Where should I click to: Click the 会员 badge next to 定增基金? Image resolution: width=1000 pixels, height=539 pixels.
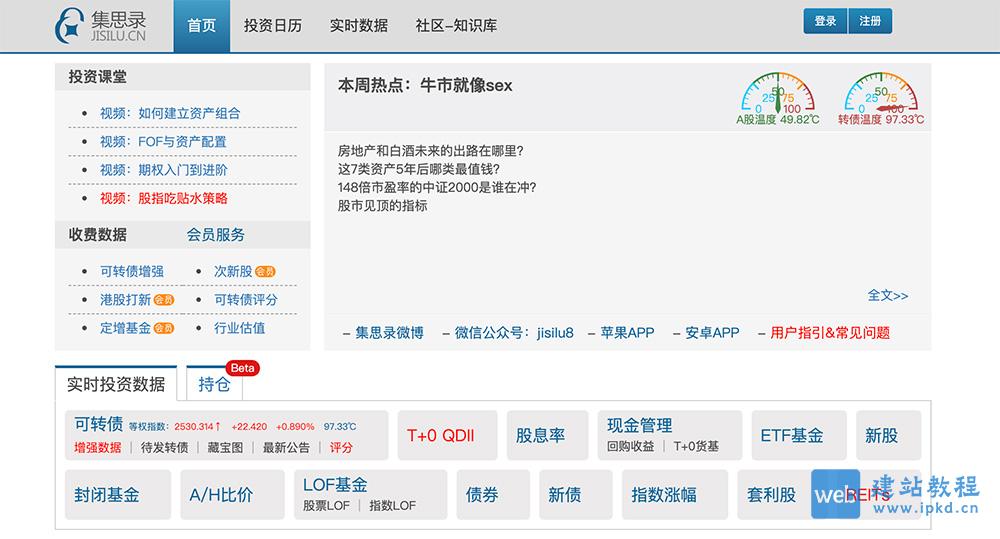pos(164,329)
